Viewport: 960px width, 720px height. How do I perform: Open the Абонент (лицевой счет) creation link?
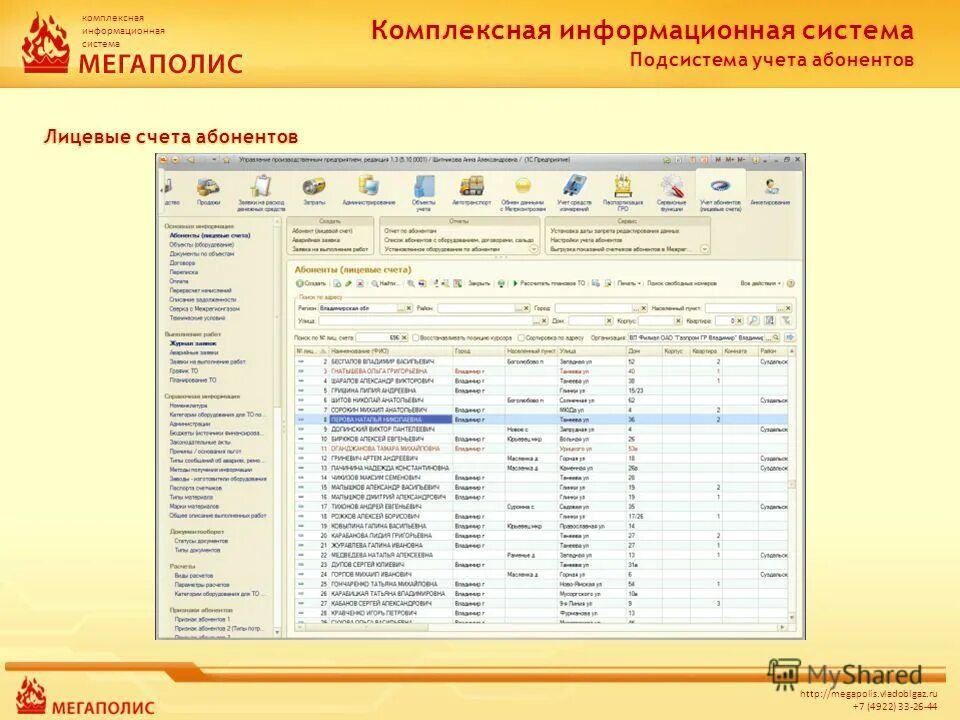click(322, 230)
